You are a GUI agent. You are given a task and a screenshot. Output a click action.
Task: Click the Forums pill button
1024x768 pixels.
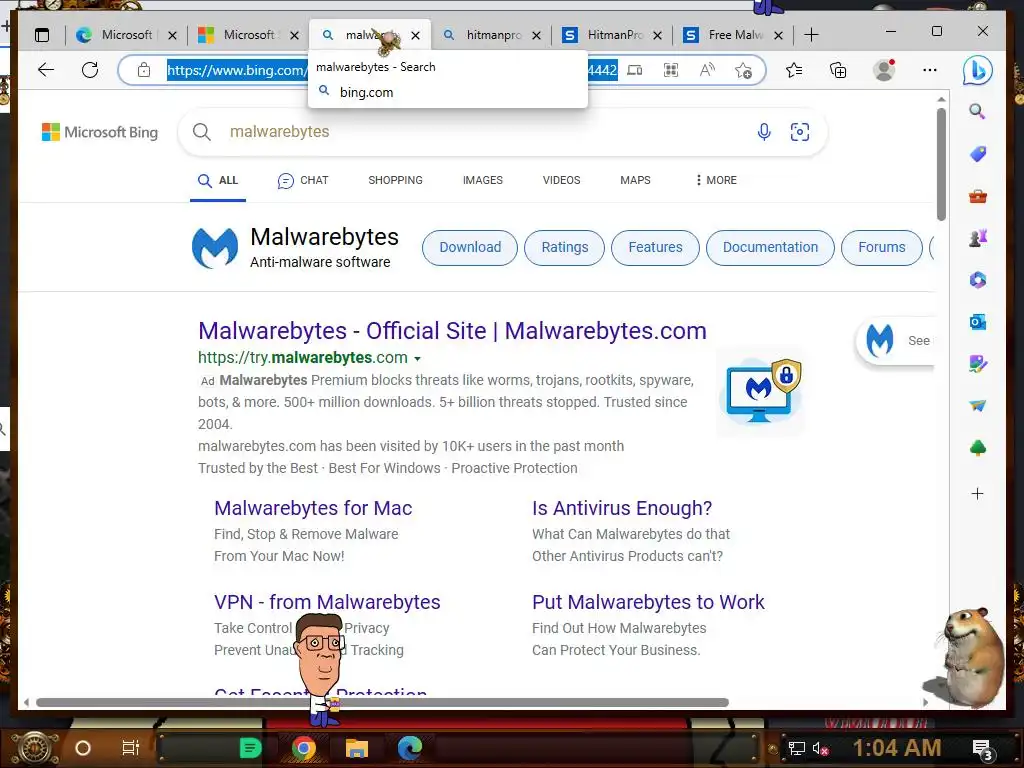pyautogui.click(x=882, y=248)
